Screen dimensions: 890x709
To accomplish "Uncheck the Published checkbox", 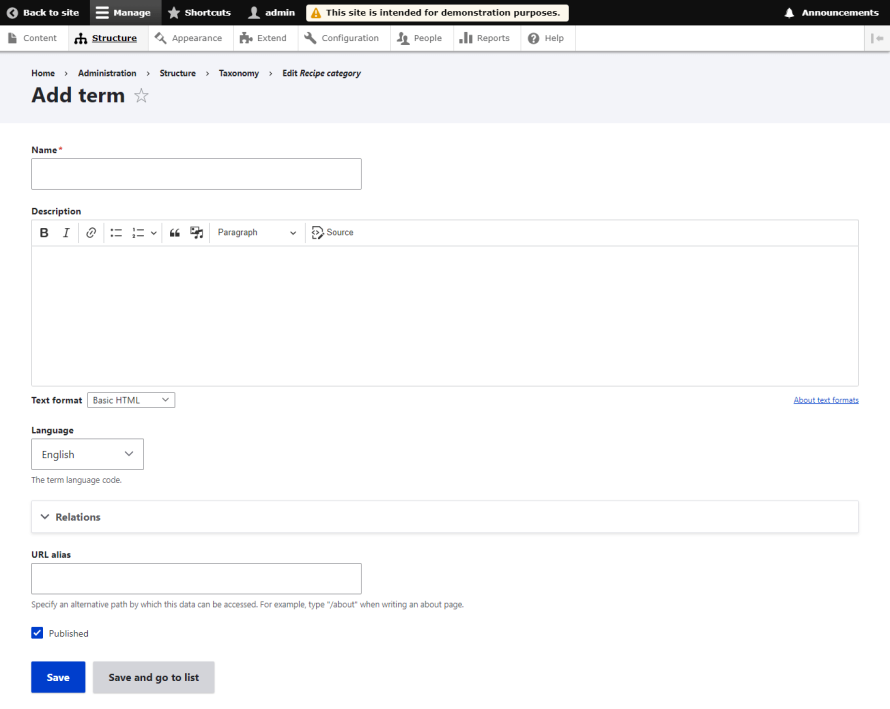I will [x=37, y=633].
